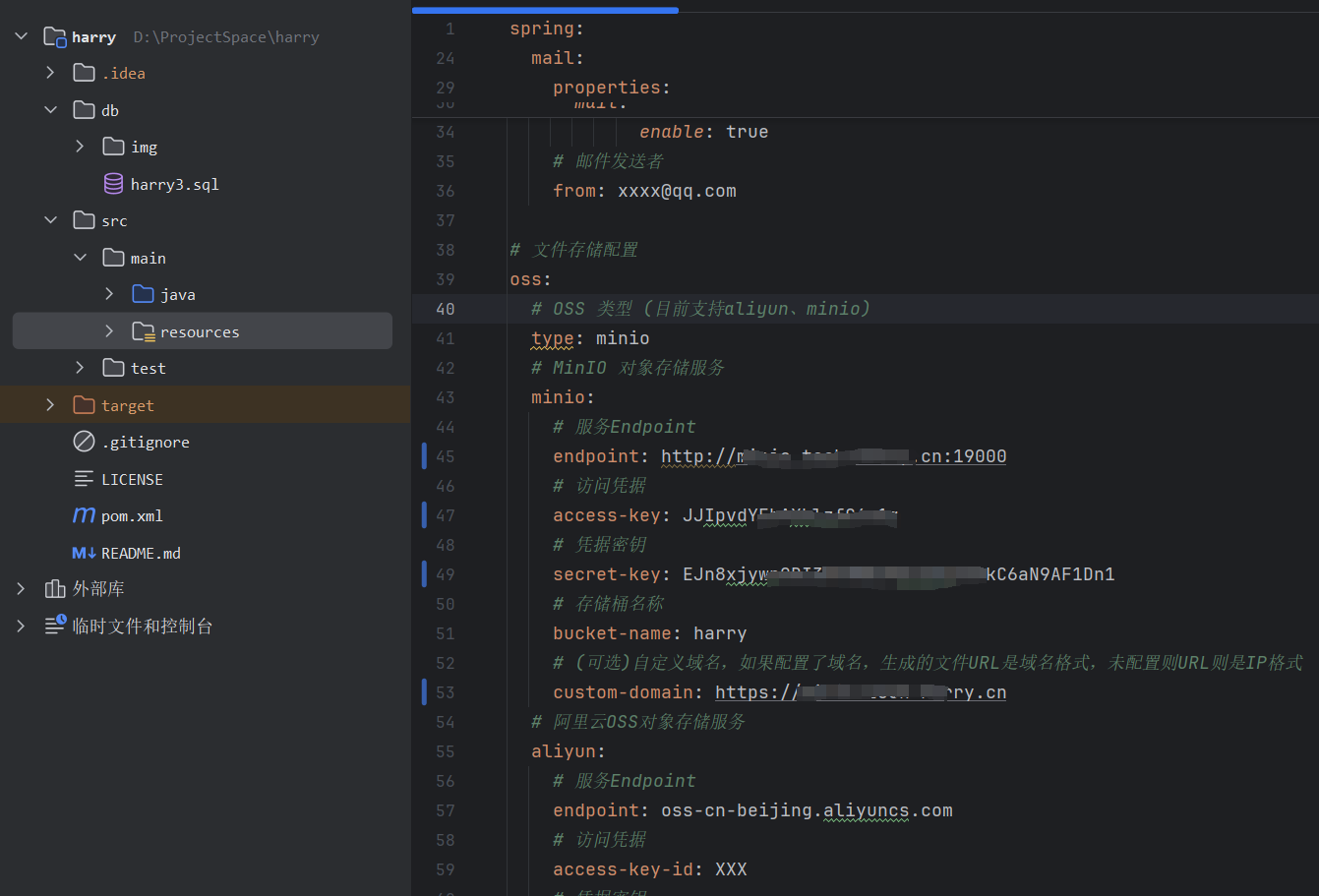Image resolution: width=1319 pixels, height=896 pixels.
Task: Click the 'bucket-name: harry' line
Action: 650,633
